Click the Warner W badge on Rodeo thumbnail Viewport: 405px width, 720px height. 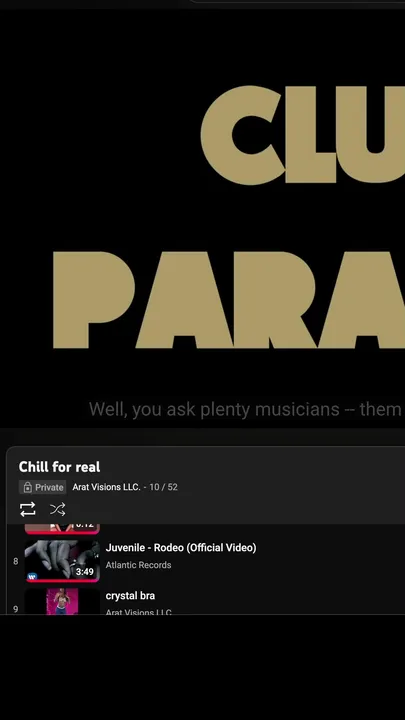(32, 576)
